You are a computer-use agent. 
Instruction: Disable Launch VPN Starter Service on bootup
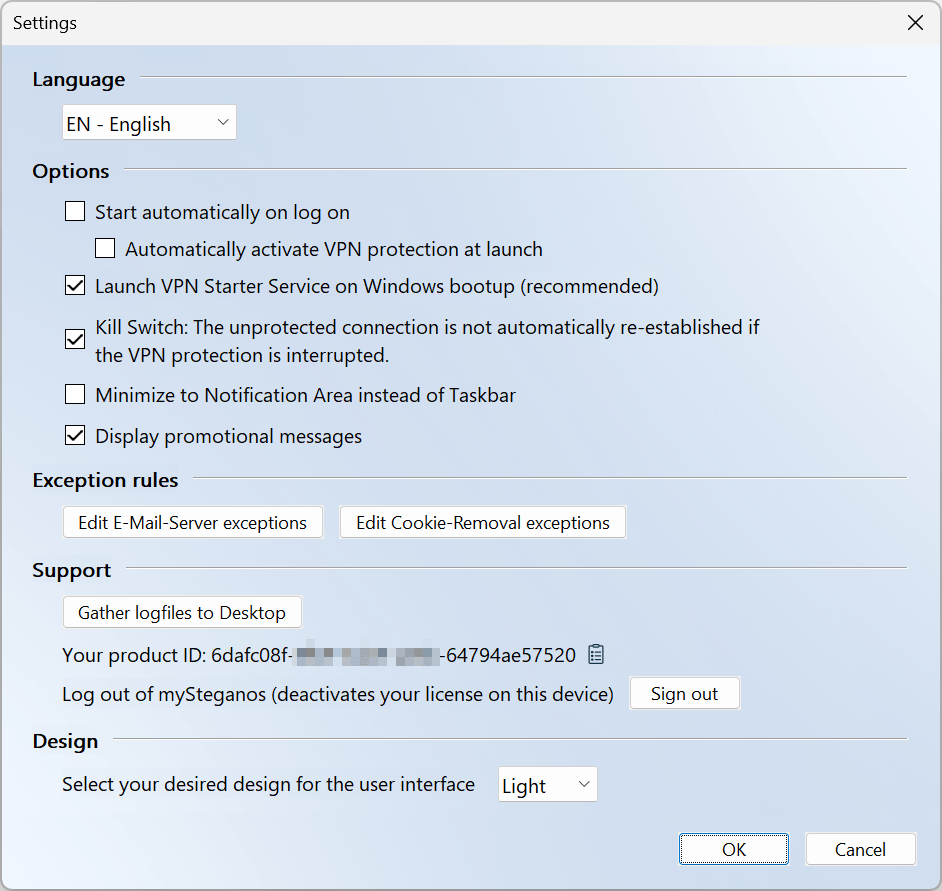(x=75, y=285)
